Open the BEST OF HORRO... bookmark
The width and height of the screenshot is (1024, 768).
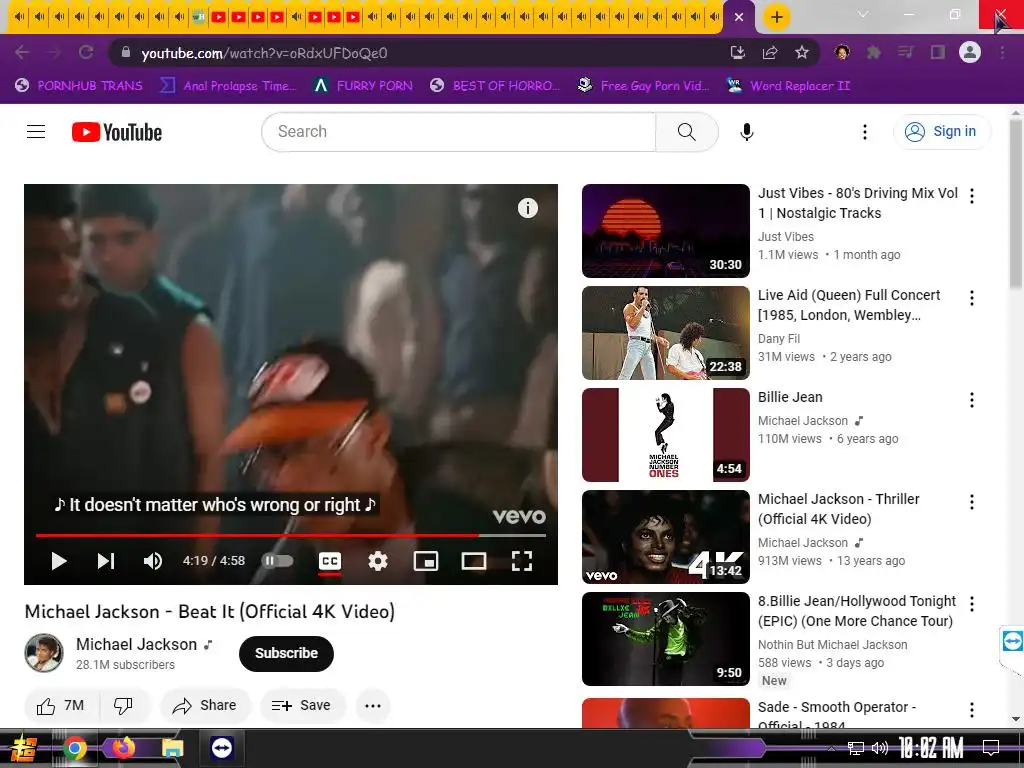click(495, 86)
